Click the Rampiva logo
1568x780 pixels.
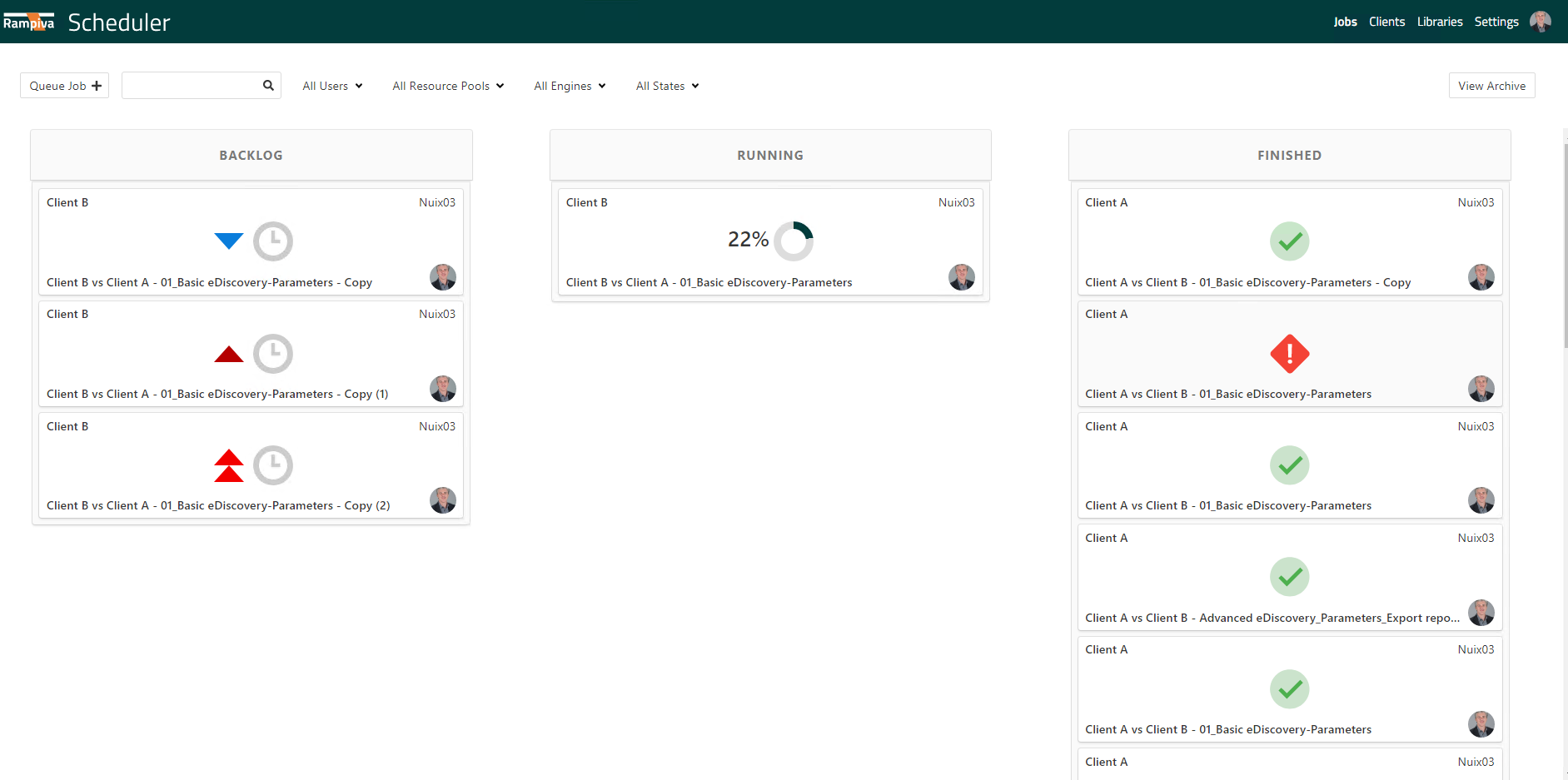29,22
